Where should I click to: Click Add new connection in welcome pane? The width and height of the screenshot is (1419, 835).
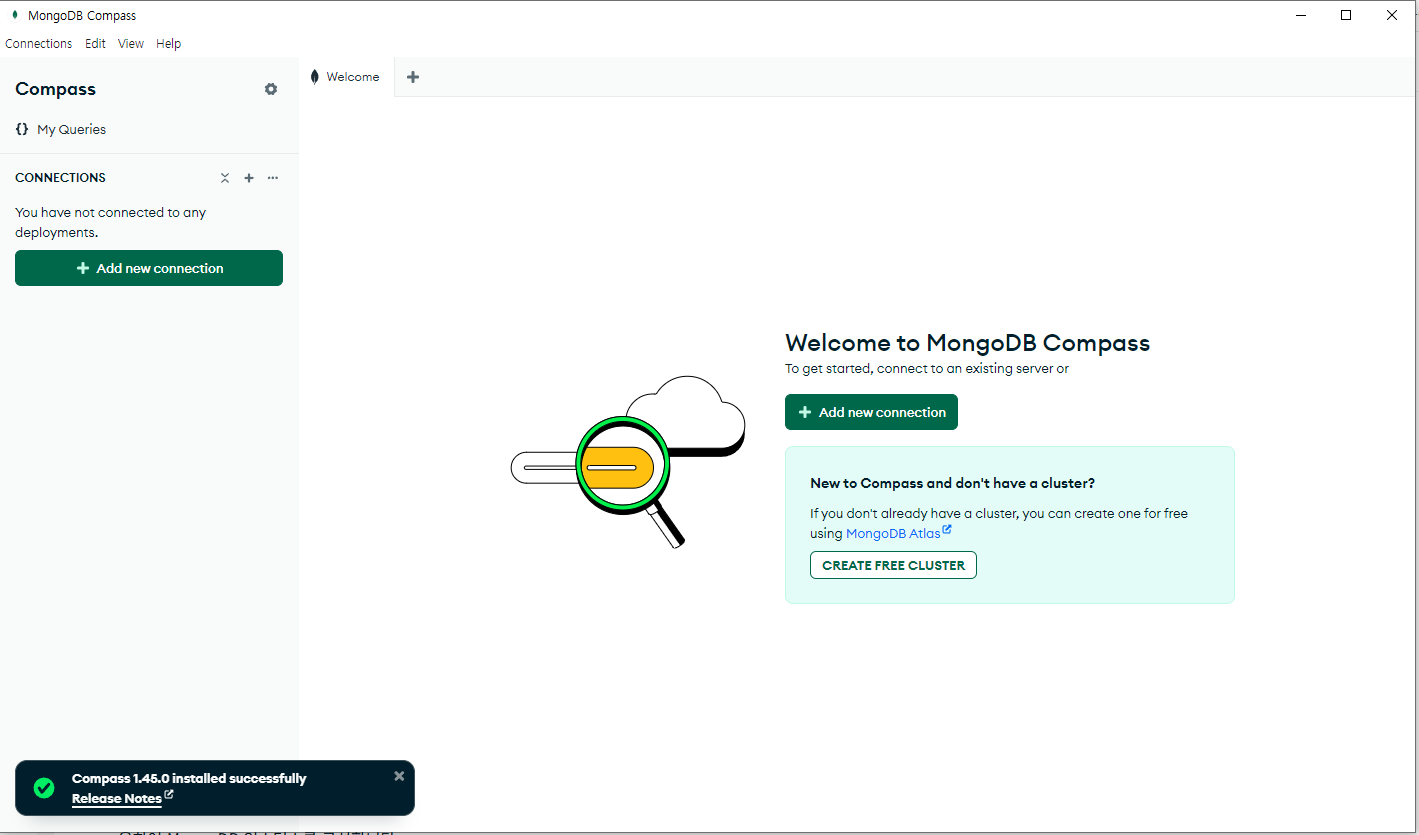pyautogui.click(x=871, y=412)
